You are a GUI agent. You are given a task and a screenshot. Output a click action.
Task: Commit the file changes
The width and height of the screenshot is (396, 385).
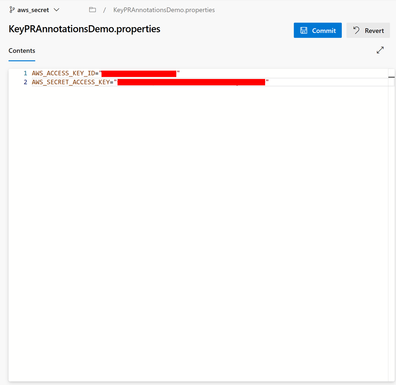point(318,30)
